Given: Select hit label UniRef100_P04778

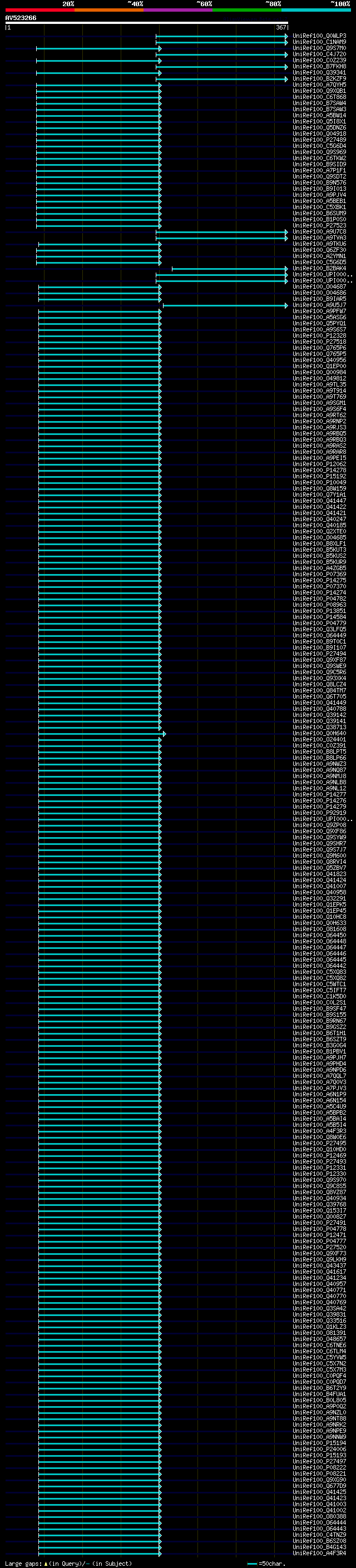Looking at the screenshot, I should point(319,1230).
